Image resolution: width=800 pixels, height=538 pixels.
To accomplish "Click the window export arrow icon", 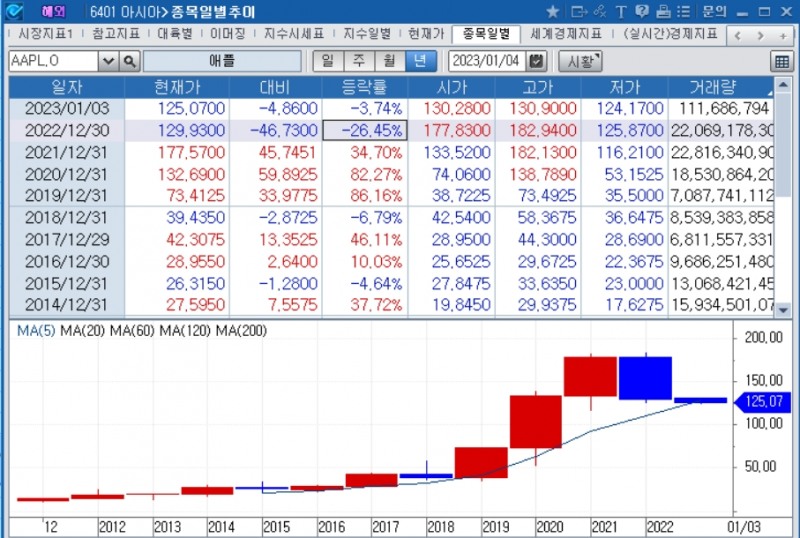I will [x=579, y=11].
